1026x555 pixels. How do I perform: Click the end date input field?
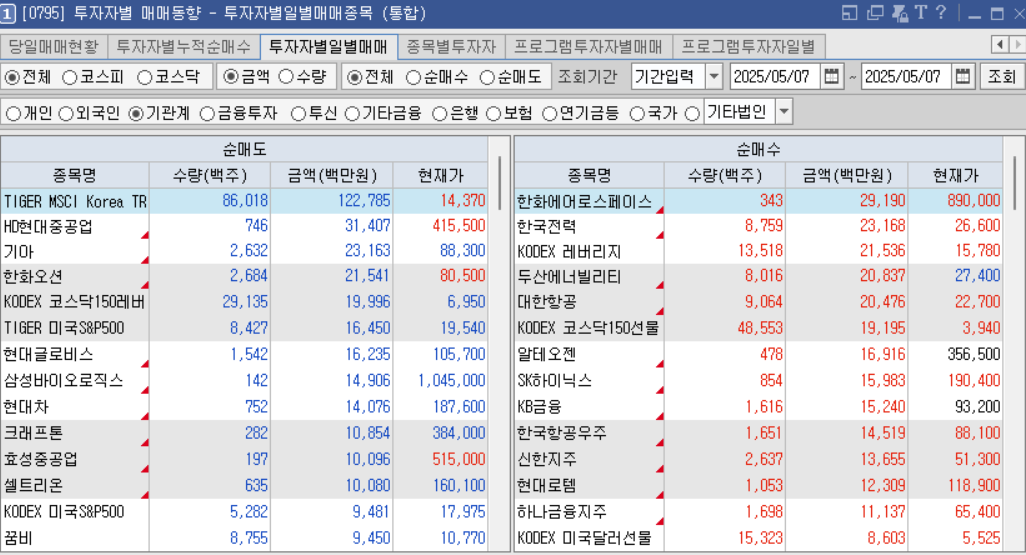(x=904, y=77)
